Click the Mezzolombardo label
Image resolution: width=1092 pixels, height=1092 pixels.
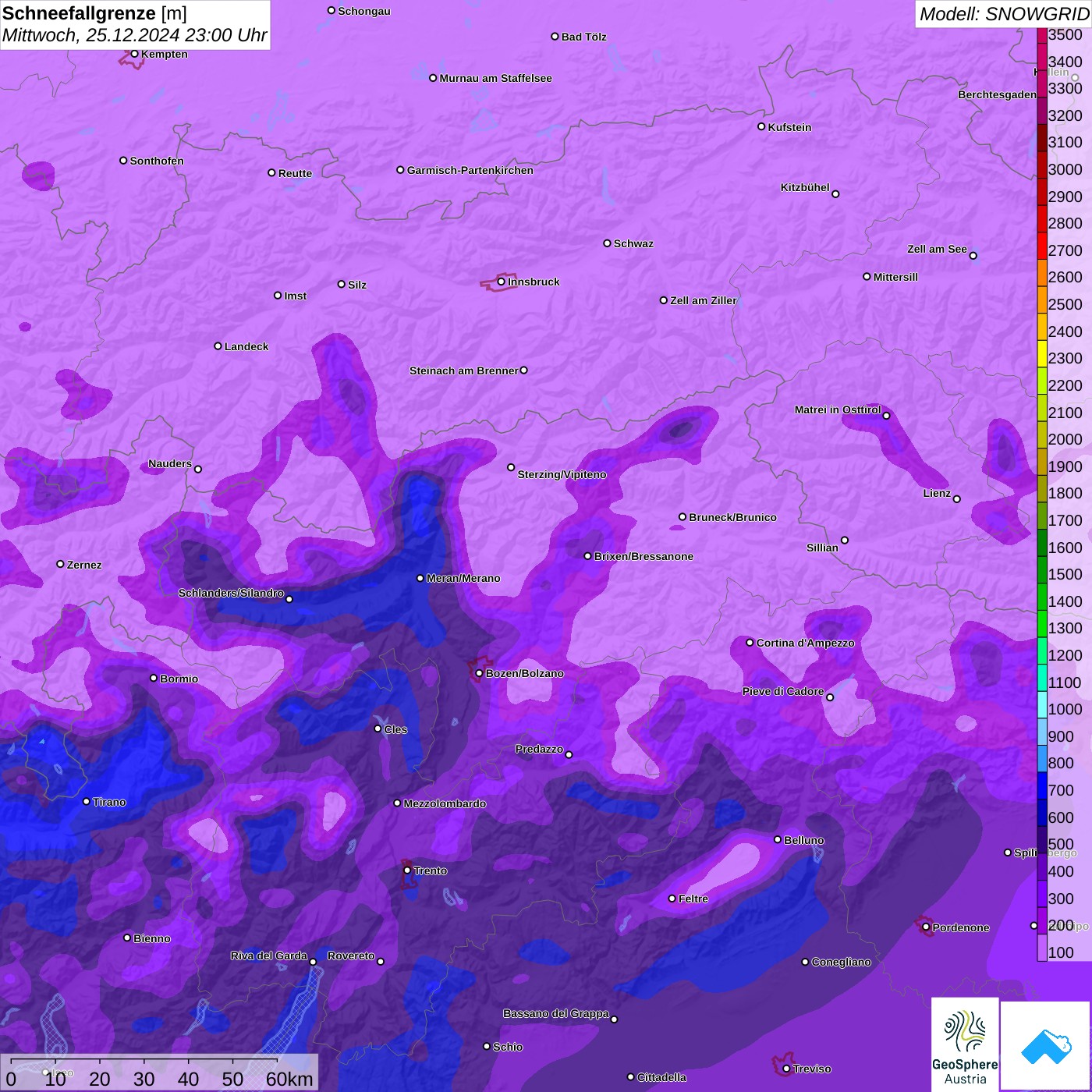tap(445, 803)
